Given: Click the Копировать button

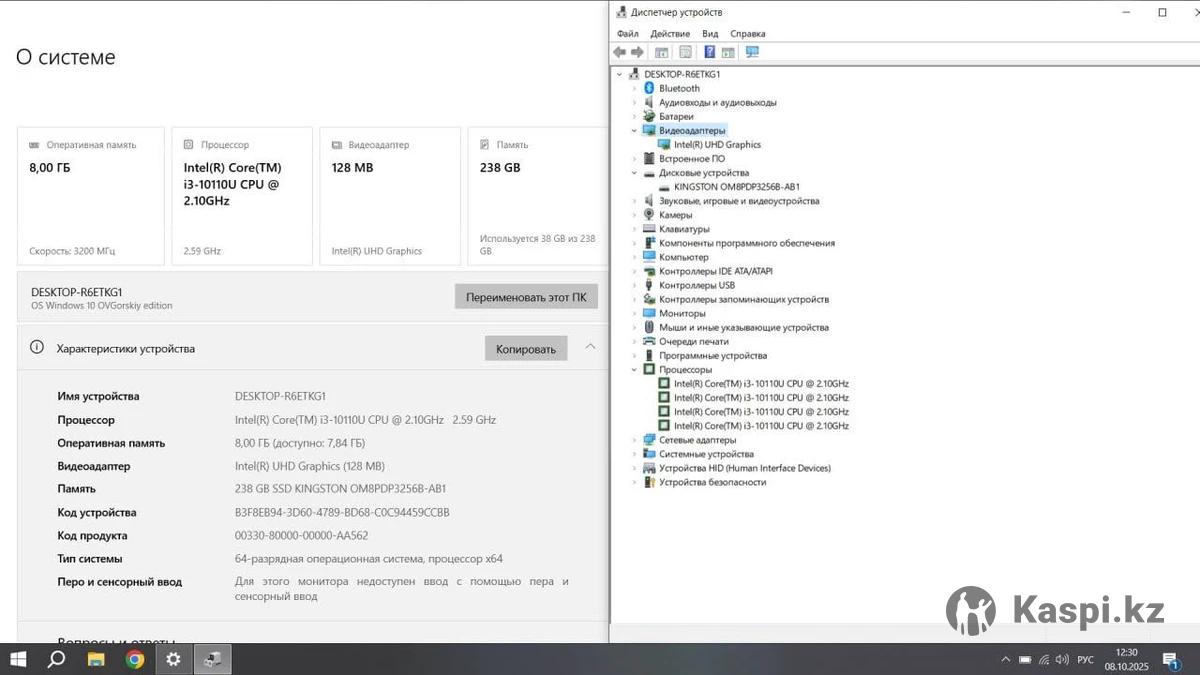Looking at the screenshot, I should [x=526, y=349].
